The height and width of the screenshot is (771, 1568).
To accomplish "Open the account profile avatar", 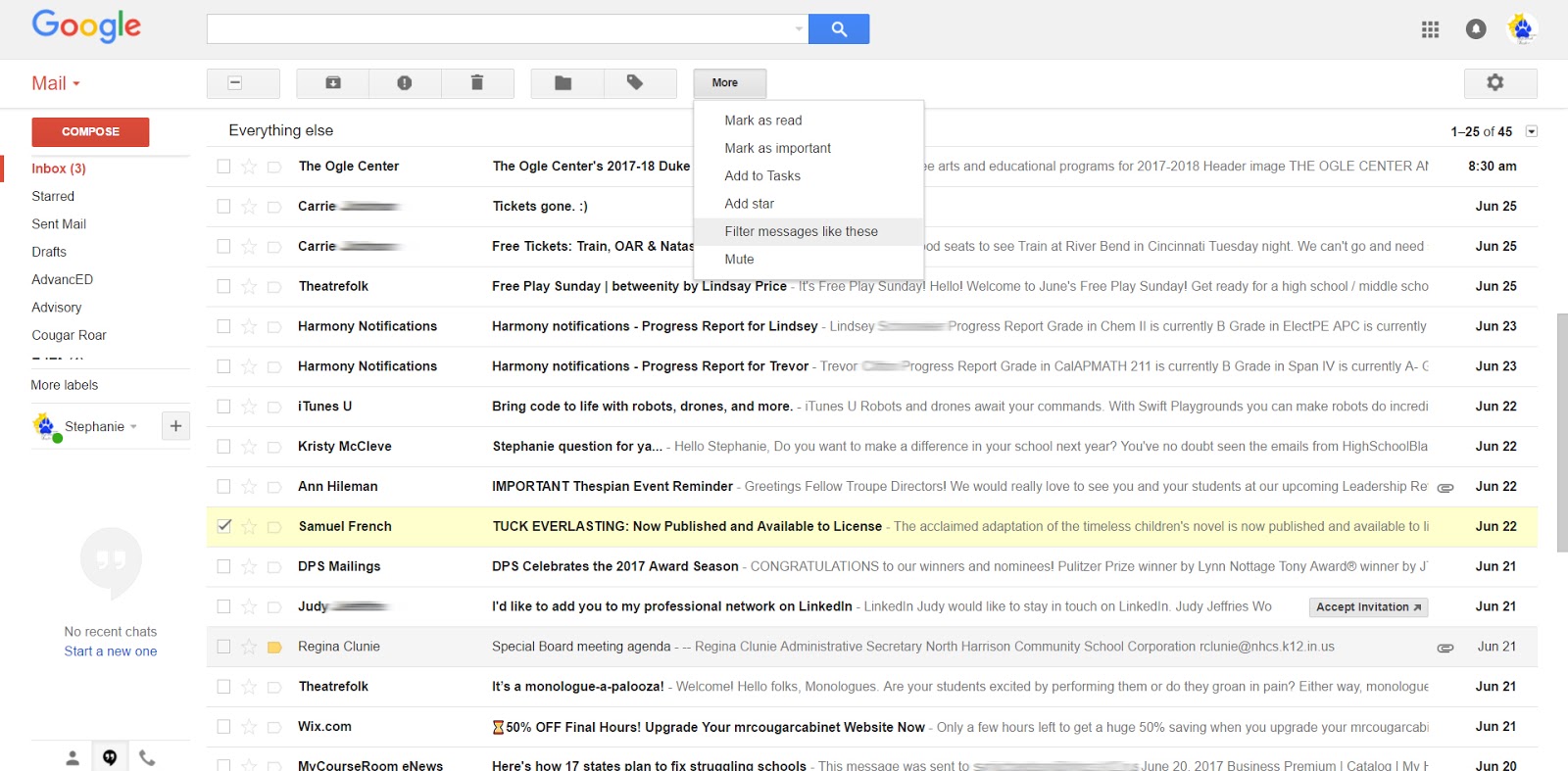I will (1521, 28).
